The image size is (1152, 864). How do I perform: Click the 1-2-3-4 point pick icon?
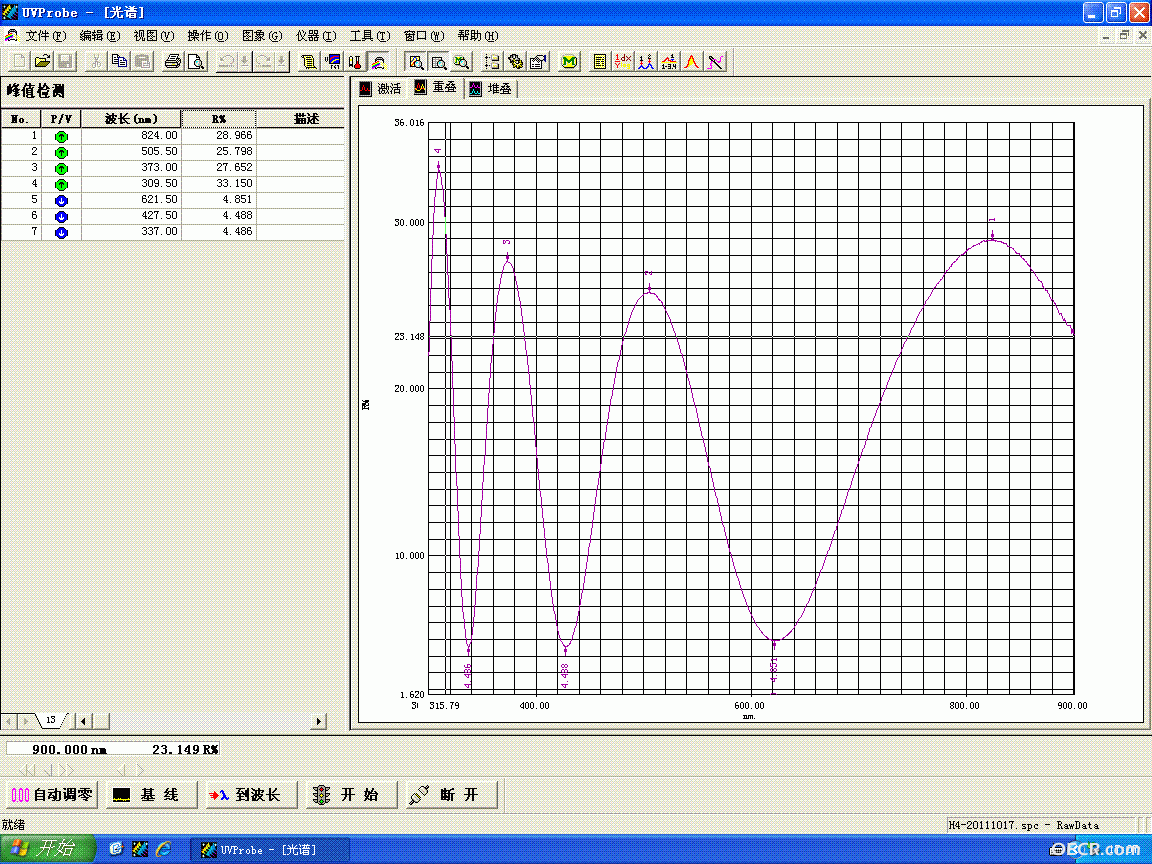(x=669, y=62)
